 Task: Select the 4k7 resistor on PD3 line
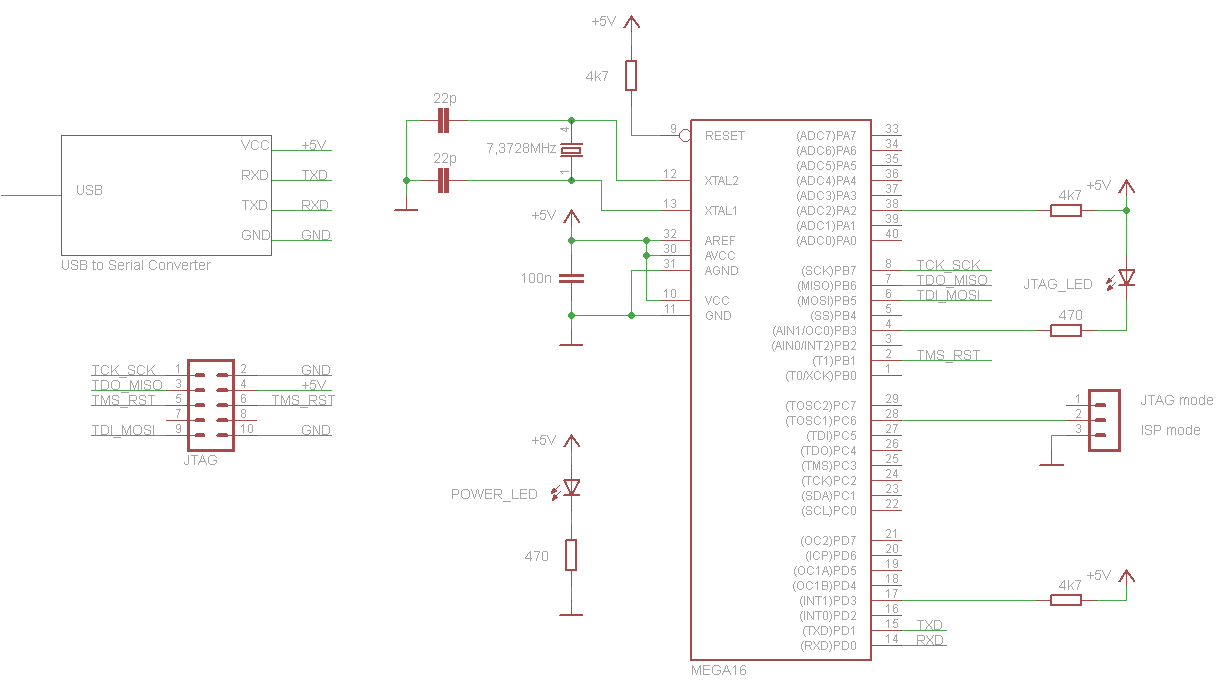(1066, 600)
